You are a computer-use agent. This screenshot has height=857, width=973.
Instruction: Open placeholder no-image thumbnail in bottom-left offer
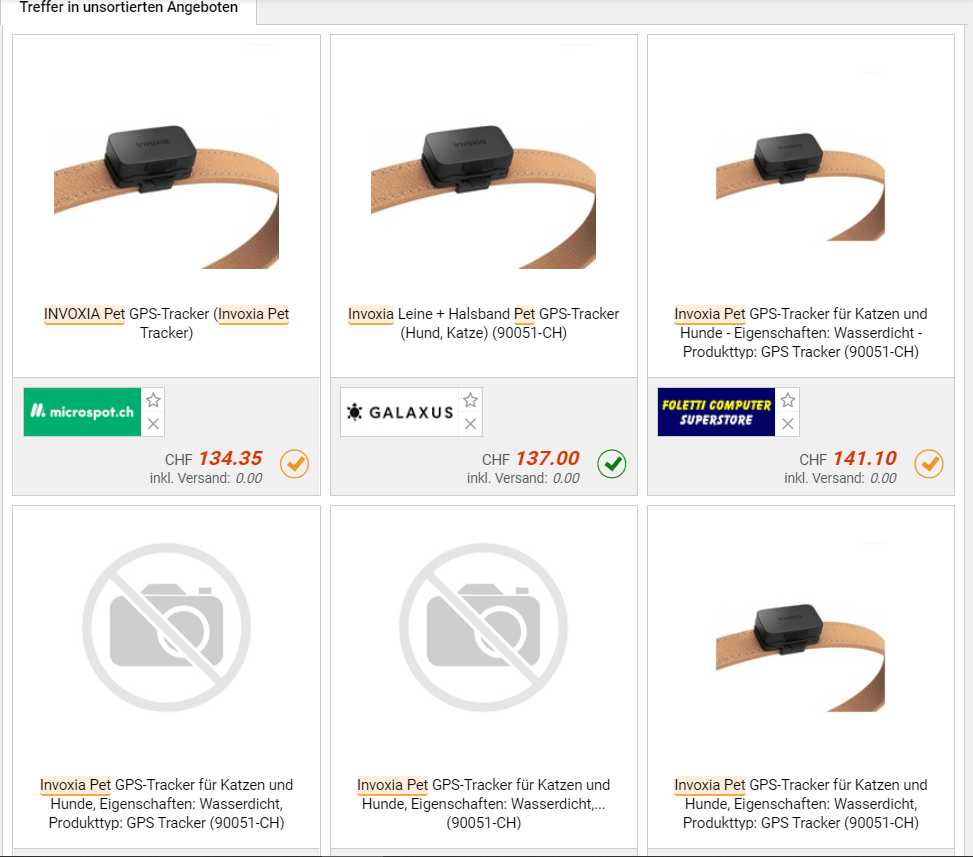point(166,627)
